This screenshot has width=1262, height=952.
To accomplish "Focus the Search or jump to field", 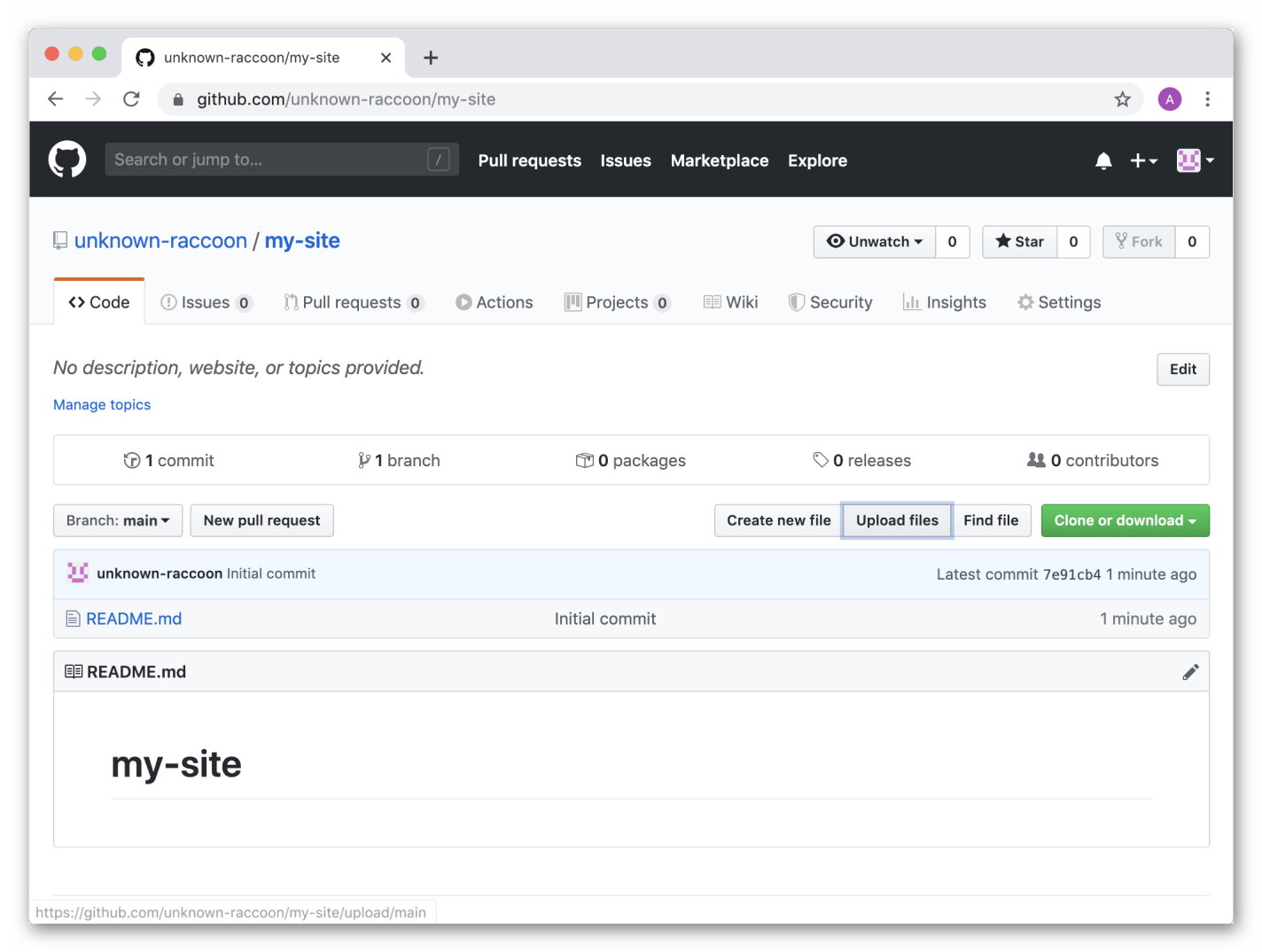I will click(x=282, y=160).
